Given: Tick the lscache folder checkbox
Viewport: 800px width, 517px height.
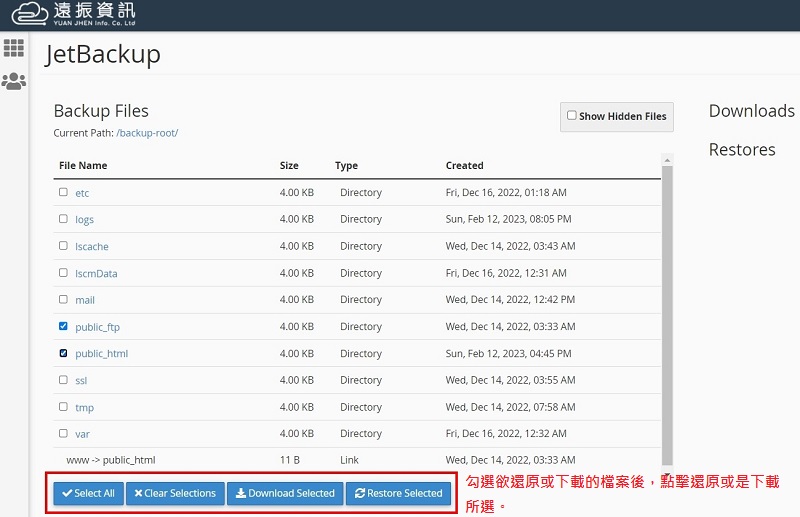Looking at the screenshot, I should (63, 245).
